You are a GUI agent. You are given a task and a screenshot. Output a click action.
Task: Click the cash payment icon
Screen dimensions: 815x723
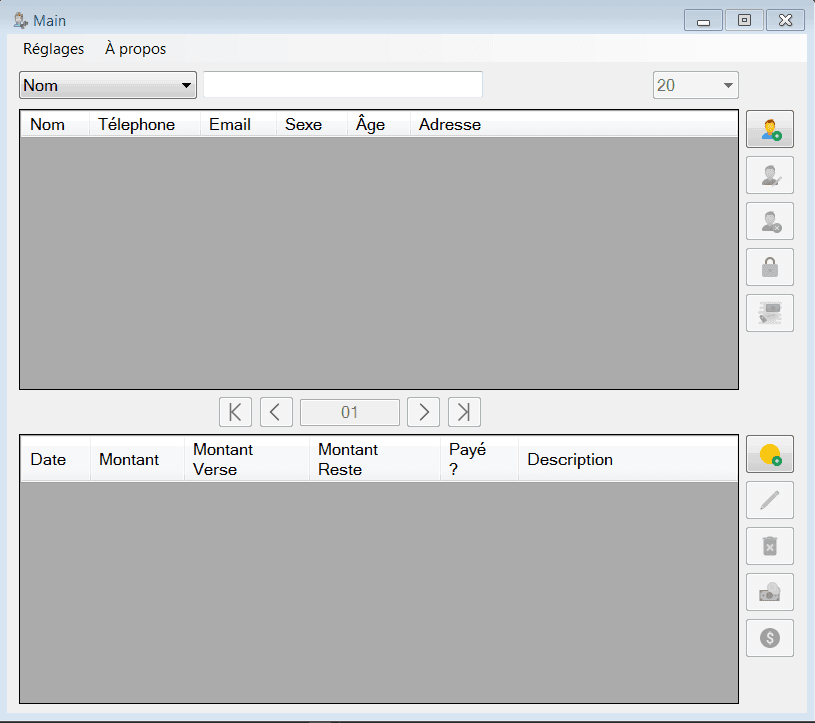[x=769, y=592]
